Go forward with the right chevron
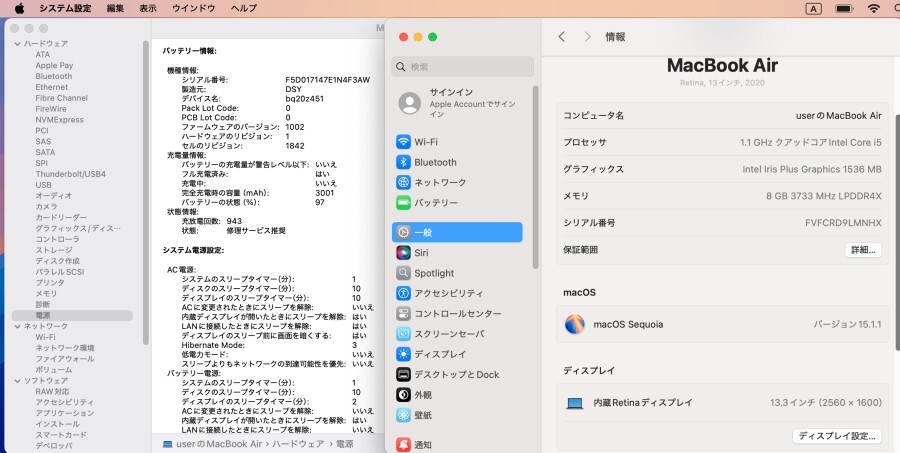The image size is (900, 453). [587, 37]
